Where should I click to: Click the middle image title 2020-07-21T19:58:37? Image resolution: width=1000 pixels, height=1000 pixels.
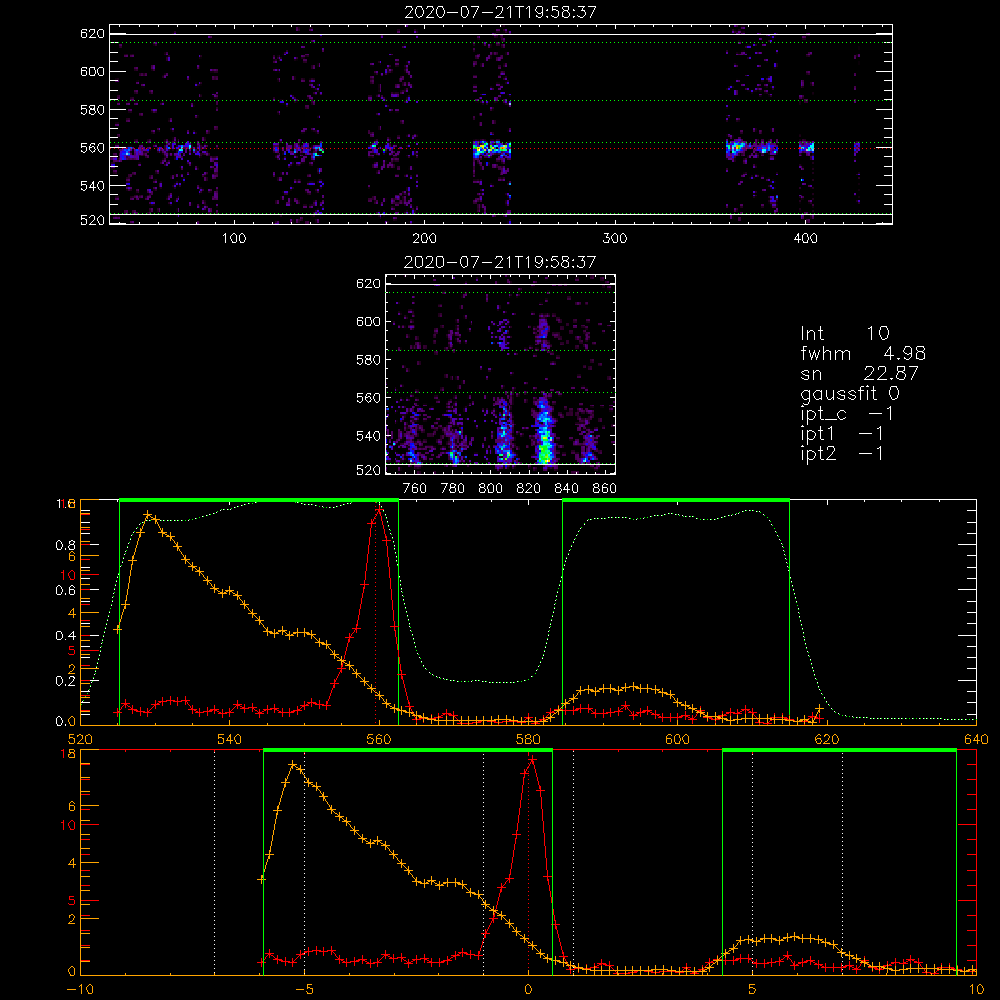click(x=500, y=262)
